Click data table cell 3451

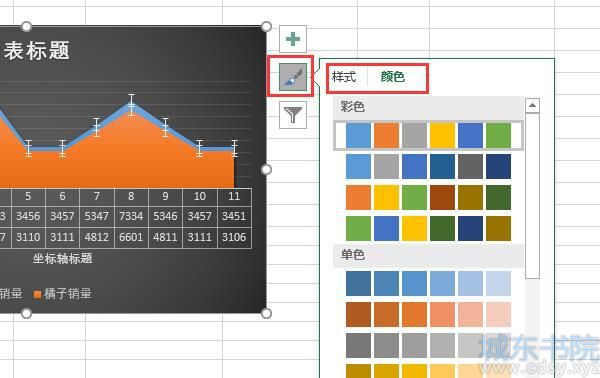tap(234, 216)
